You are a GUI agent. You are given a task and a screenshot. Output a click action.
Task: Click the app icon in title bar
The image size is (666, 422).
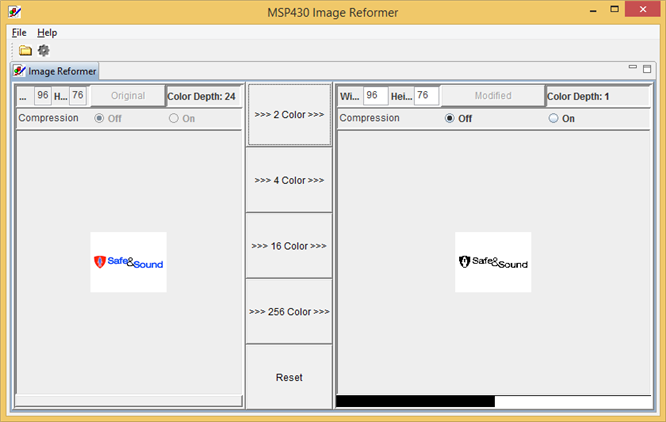click(x=14, y=12)
